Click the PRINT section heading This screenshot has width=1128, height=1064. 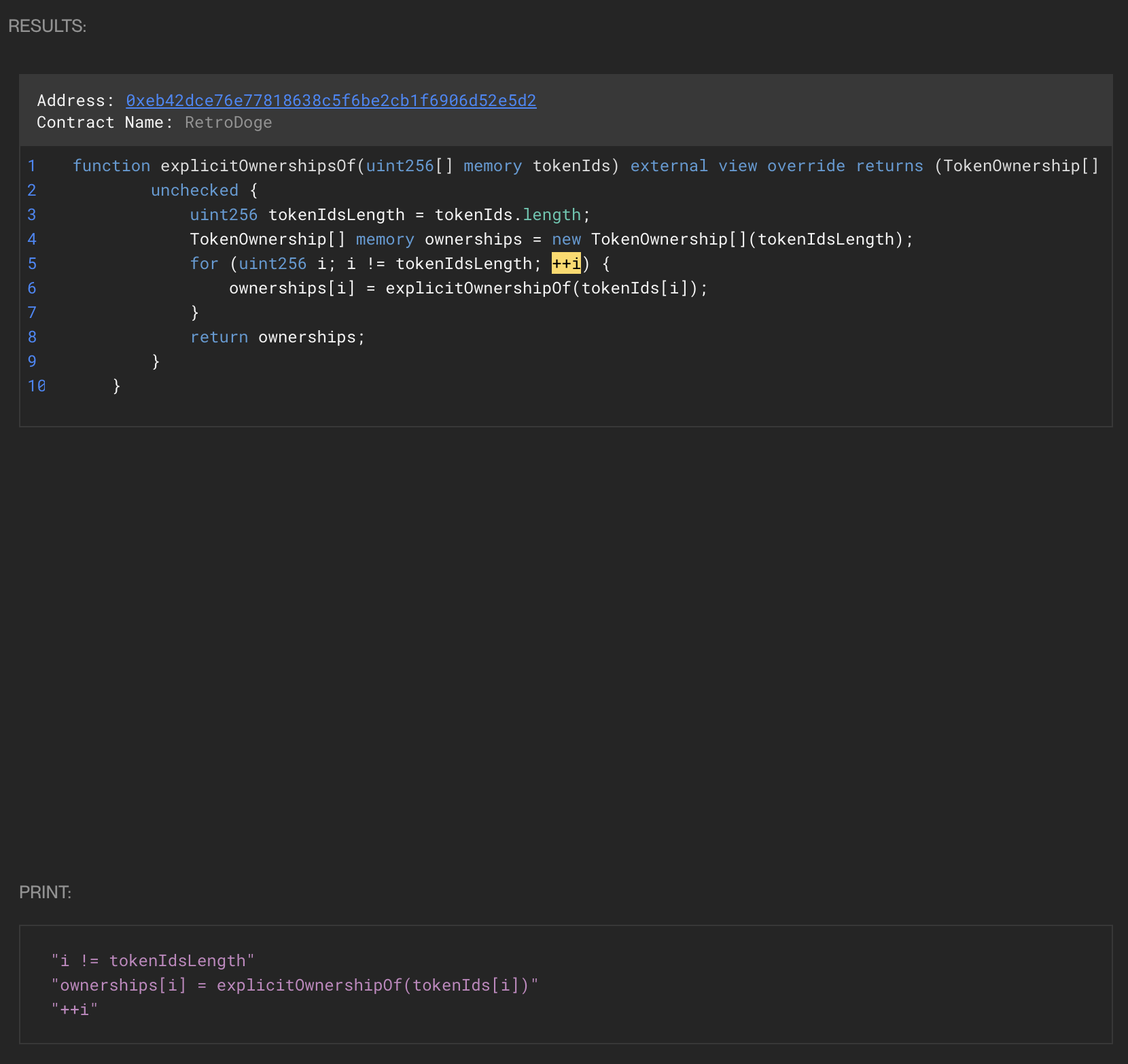(45, 892)
